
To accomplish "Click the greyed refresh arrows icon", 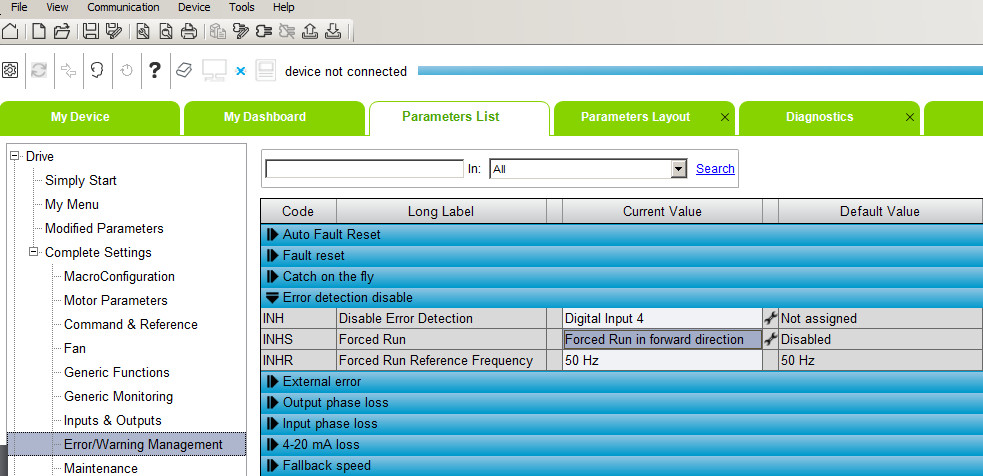I will point(39,70).
